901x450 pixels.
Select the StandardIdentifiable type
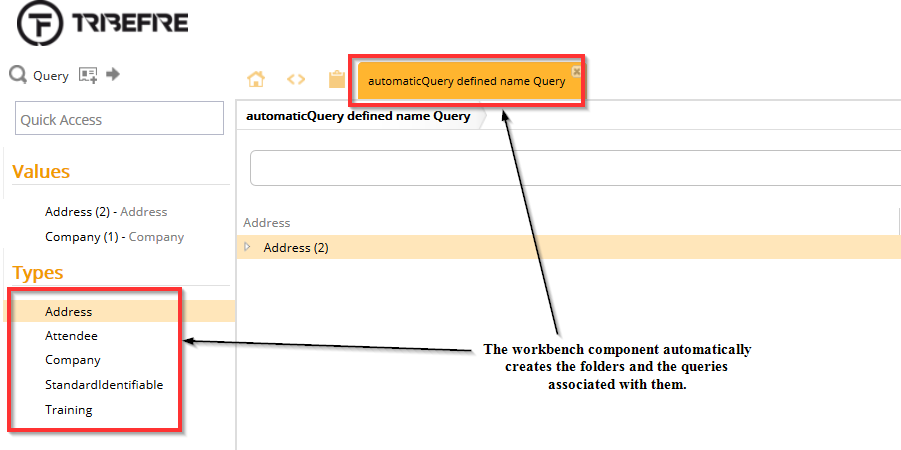click(x=104, y=385)
